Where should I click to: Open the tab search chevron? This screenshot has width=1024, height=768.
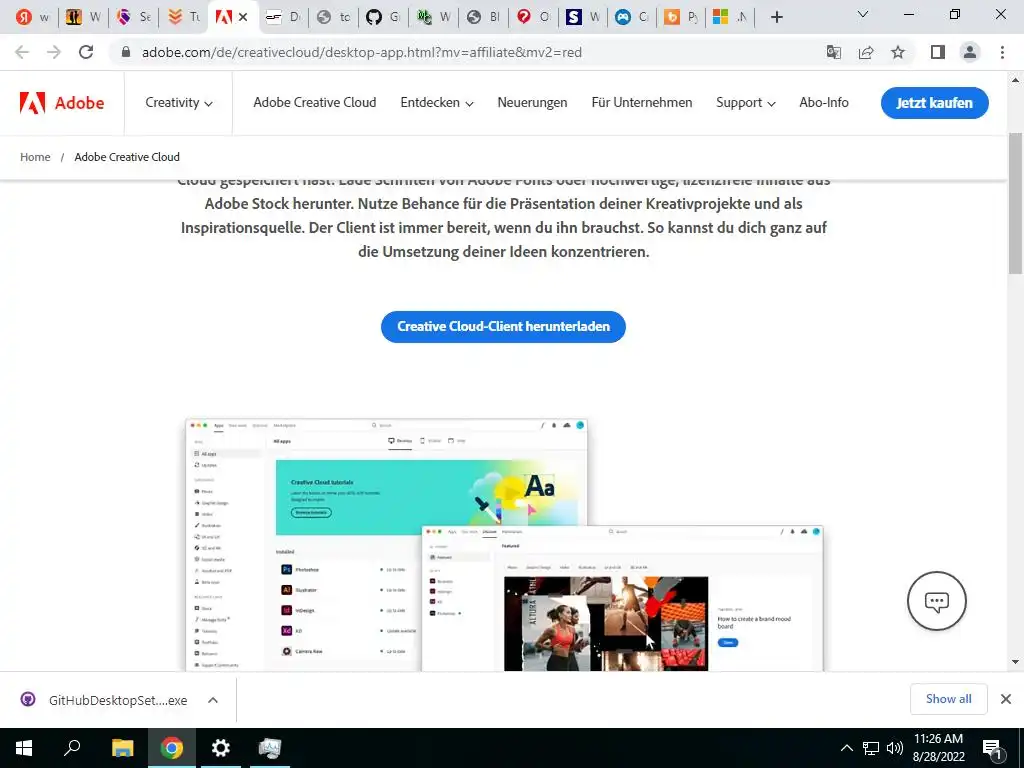pyautogui.click(x=863, y=14)
